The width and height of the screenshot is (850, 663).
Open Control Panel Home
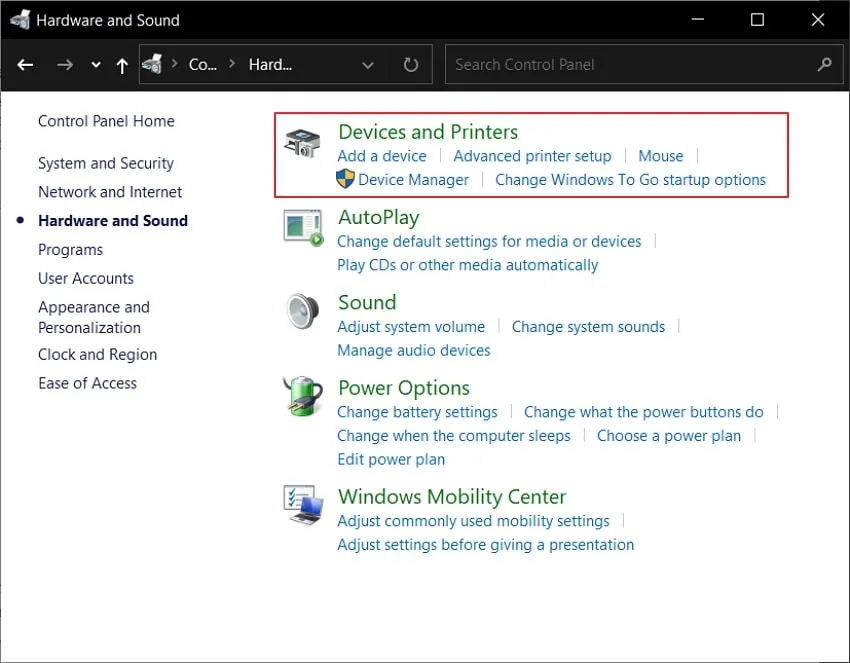point(106,121)
